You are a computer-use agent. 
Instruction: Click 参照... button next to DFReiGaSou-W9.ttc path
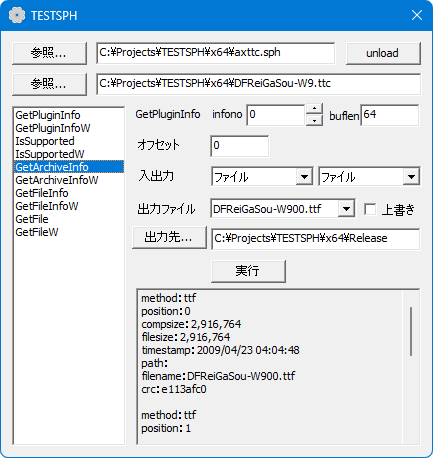(49, 84)
